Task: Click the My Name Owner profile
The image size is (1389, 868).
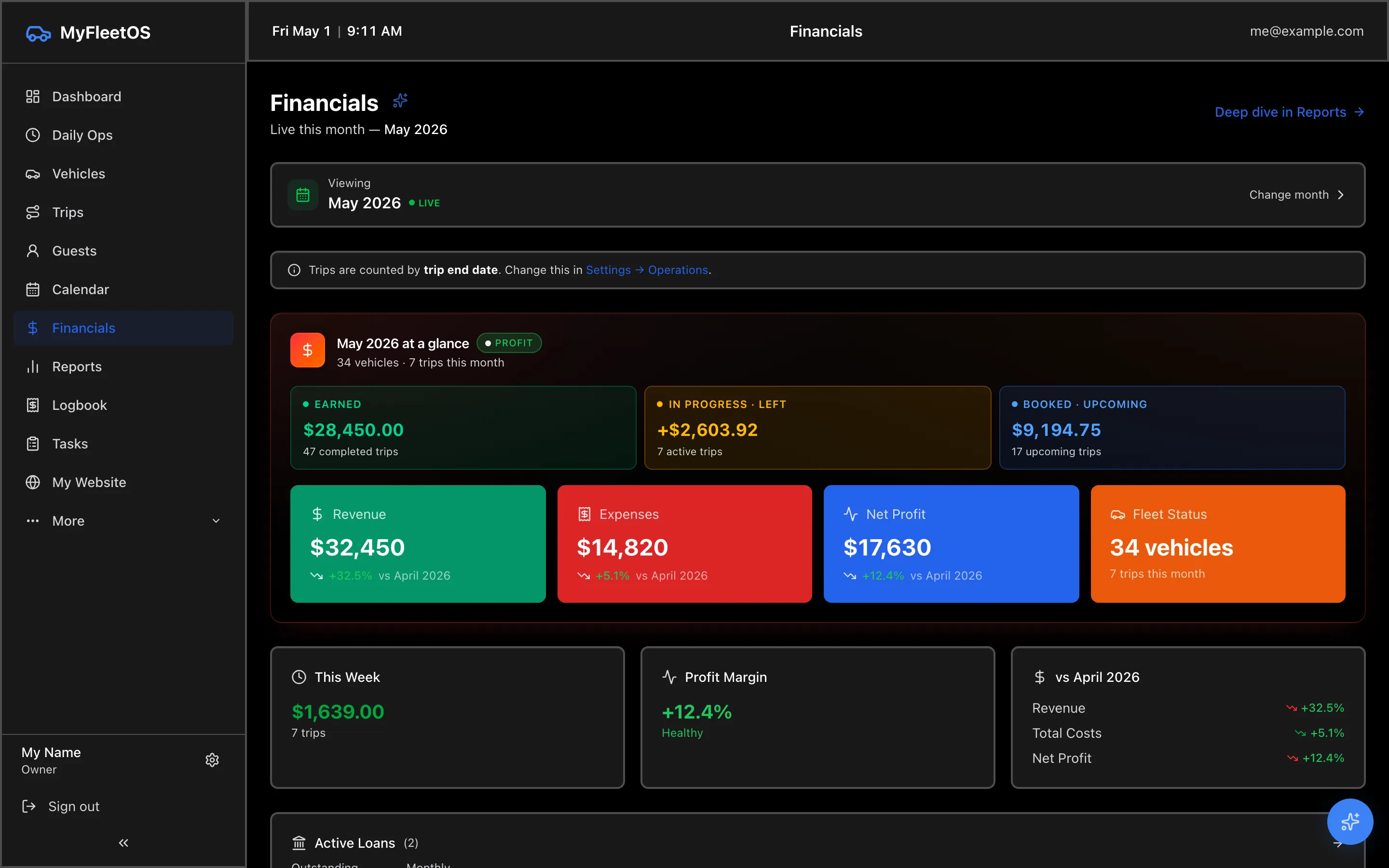Action: [x=51, y=760]
